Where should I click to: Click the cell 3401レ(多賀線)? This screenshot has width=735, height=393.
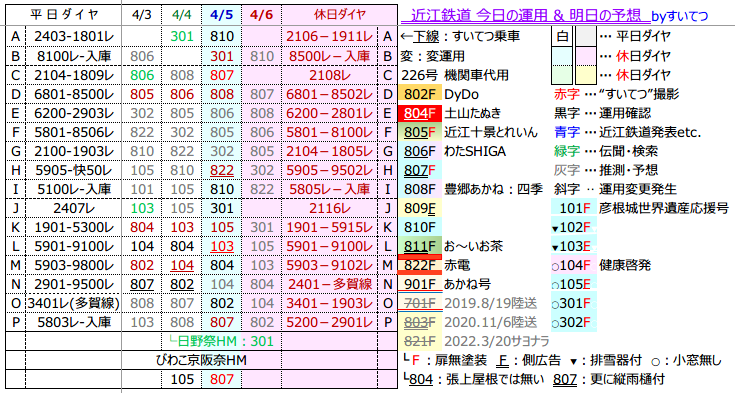click(74, 303)
